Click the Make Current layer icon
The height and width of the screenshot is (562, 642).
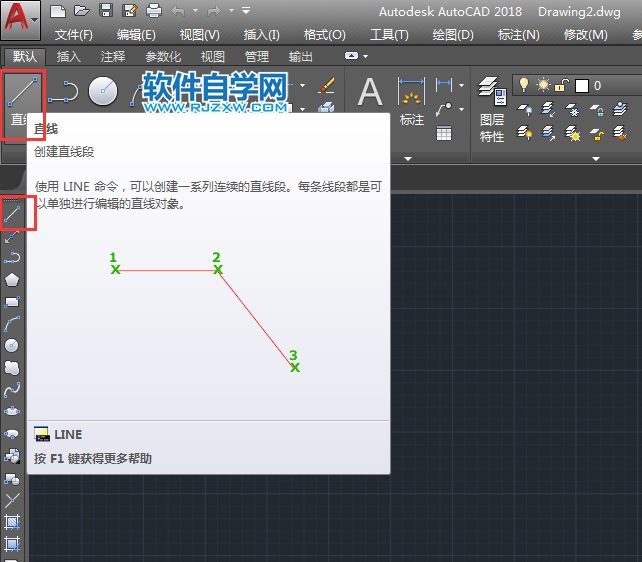[620, 110]
